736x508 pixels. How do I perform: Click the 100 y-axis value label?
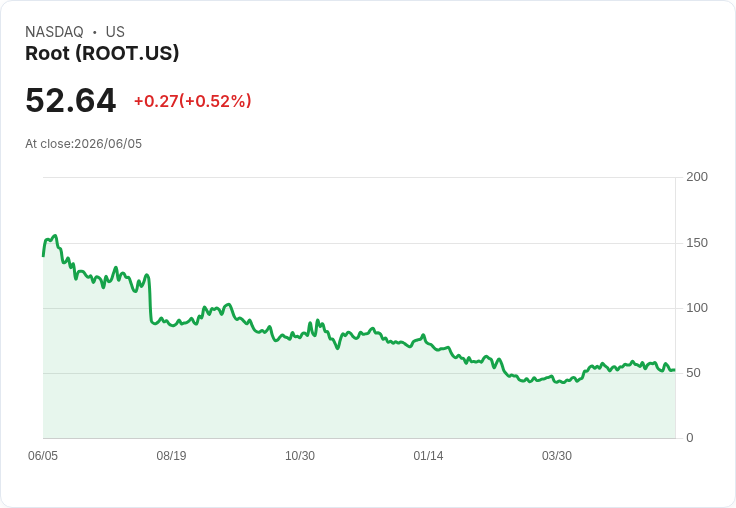(x=697, y=308)
